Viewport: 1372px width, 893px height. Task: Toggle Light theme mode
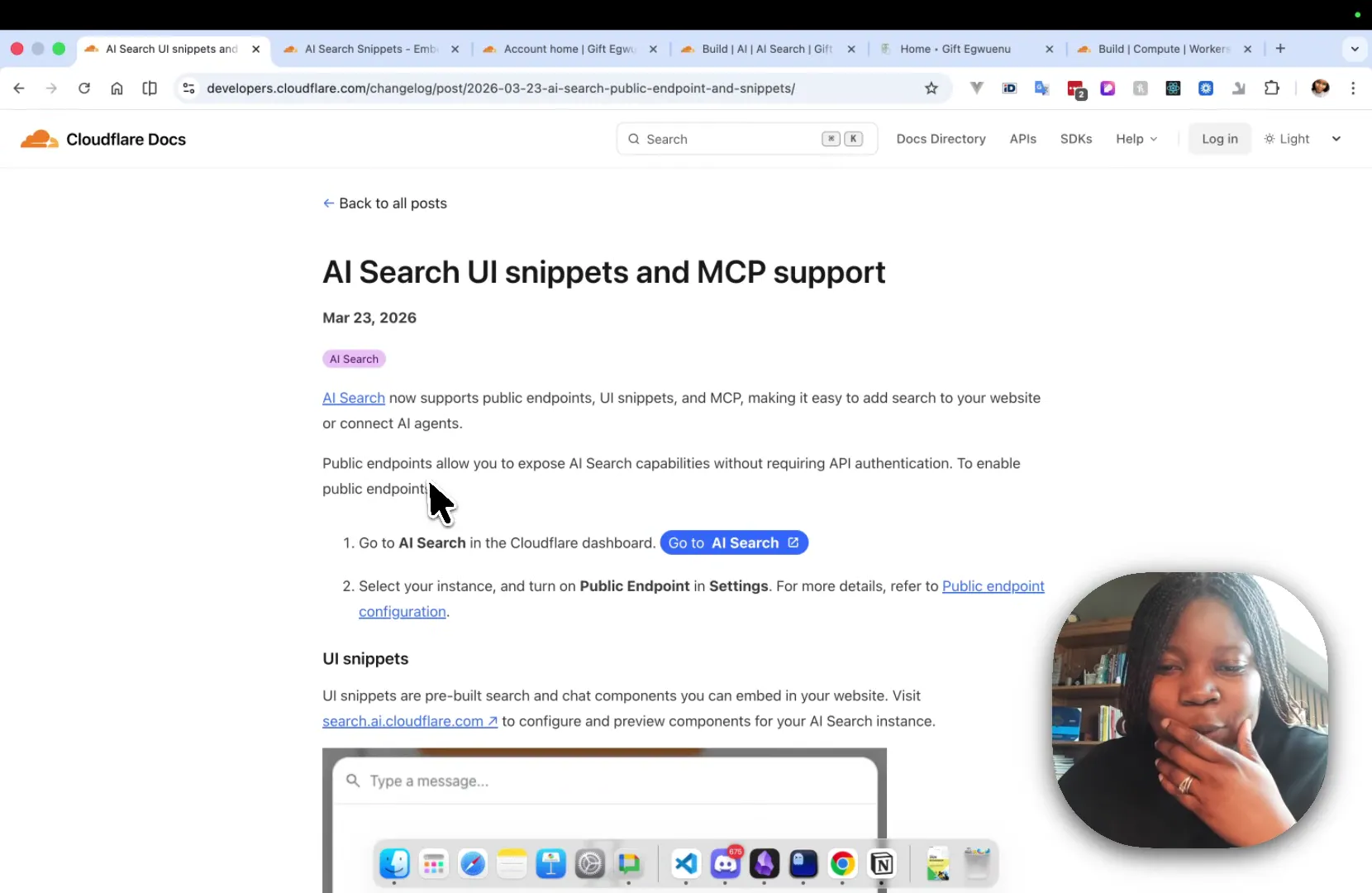click(1288, 138)
